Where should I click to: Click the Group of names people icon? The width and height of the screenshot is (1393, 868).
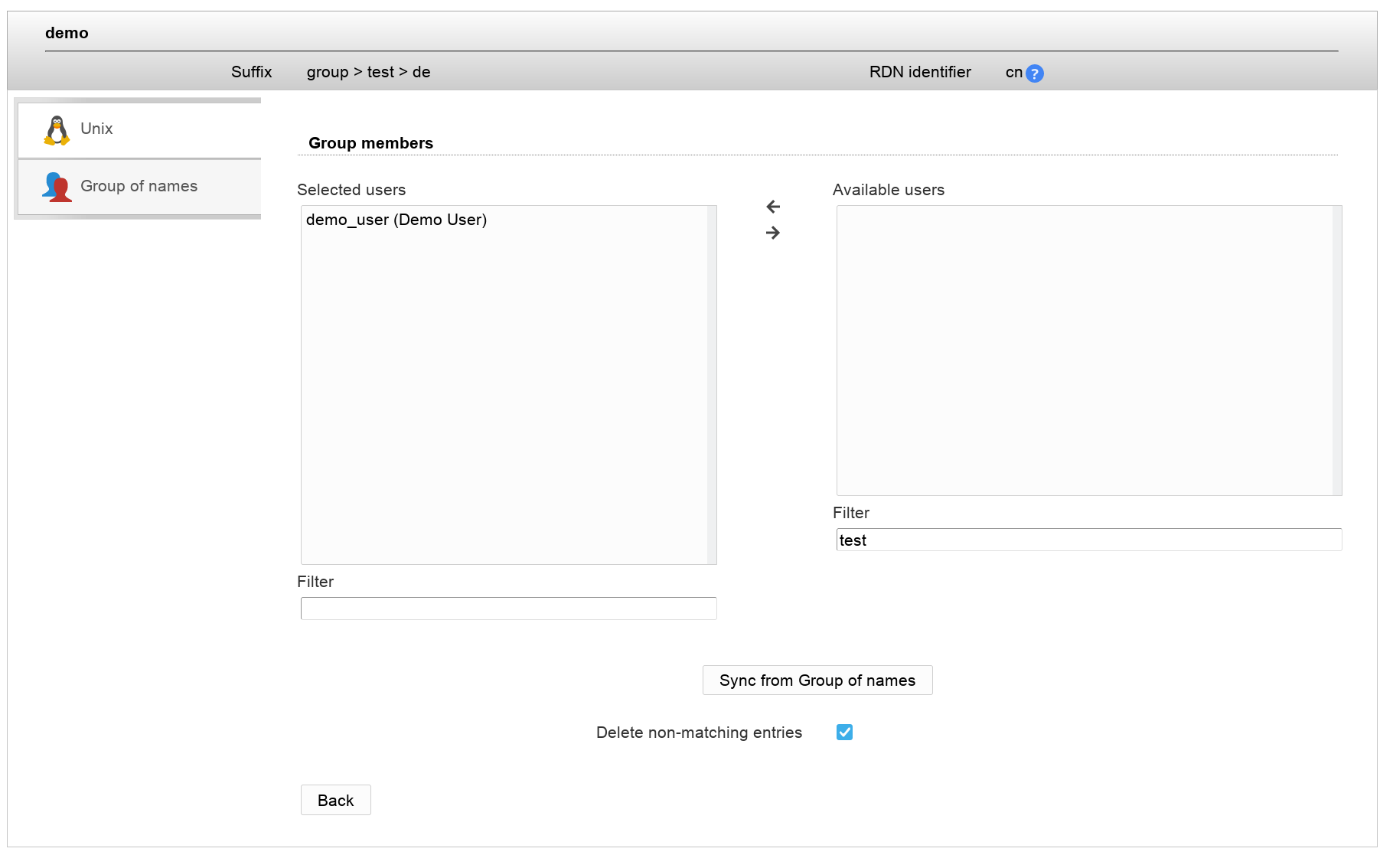tap(57, 187)
